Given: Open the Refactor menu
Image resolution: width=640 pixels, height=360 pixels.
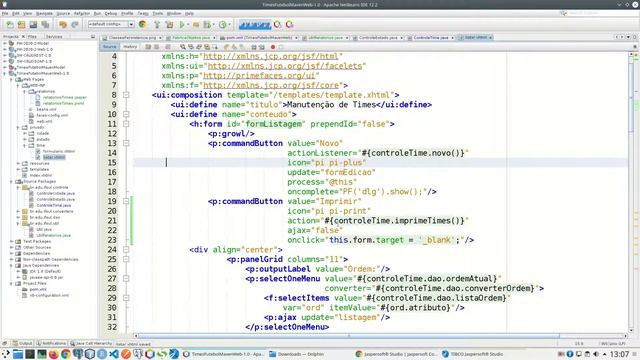Looking at the screenshot, I should tap(82, 13).
